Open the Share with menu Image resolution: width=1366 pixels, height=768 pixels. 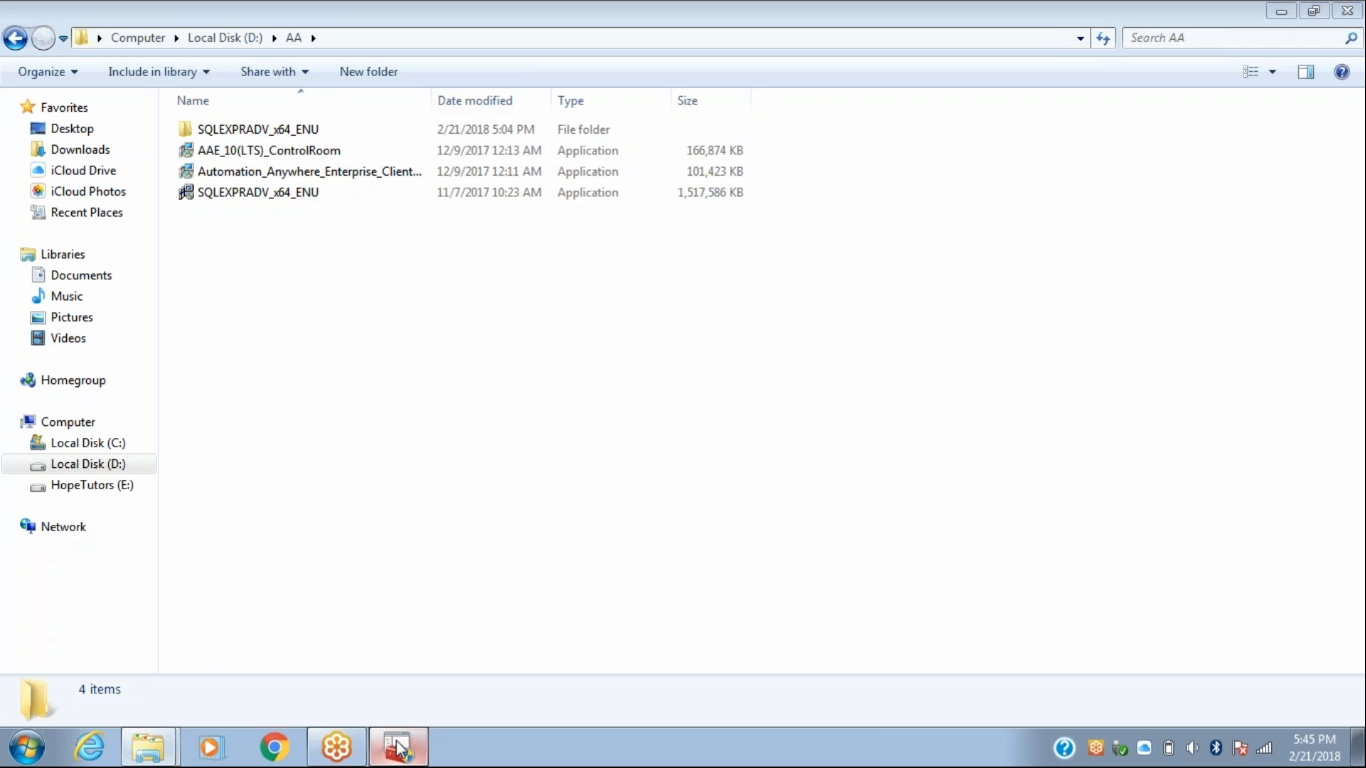pyautogui.click(x=275, y=72)
